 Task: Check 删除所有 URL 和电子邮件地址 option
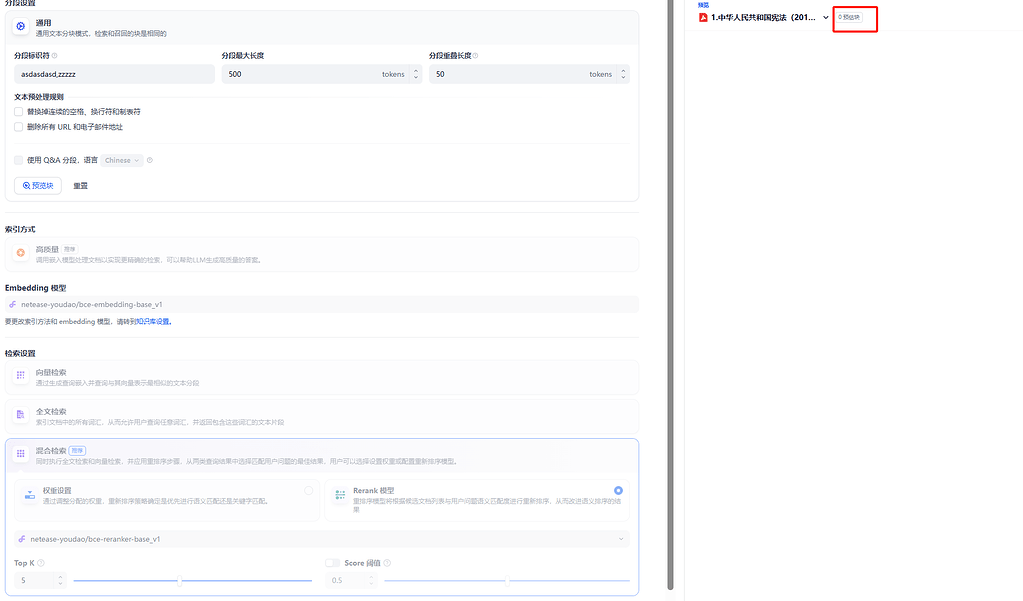click(18, 127)
